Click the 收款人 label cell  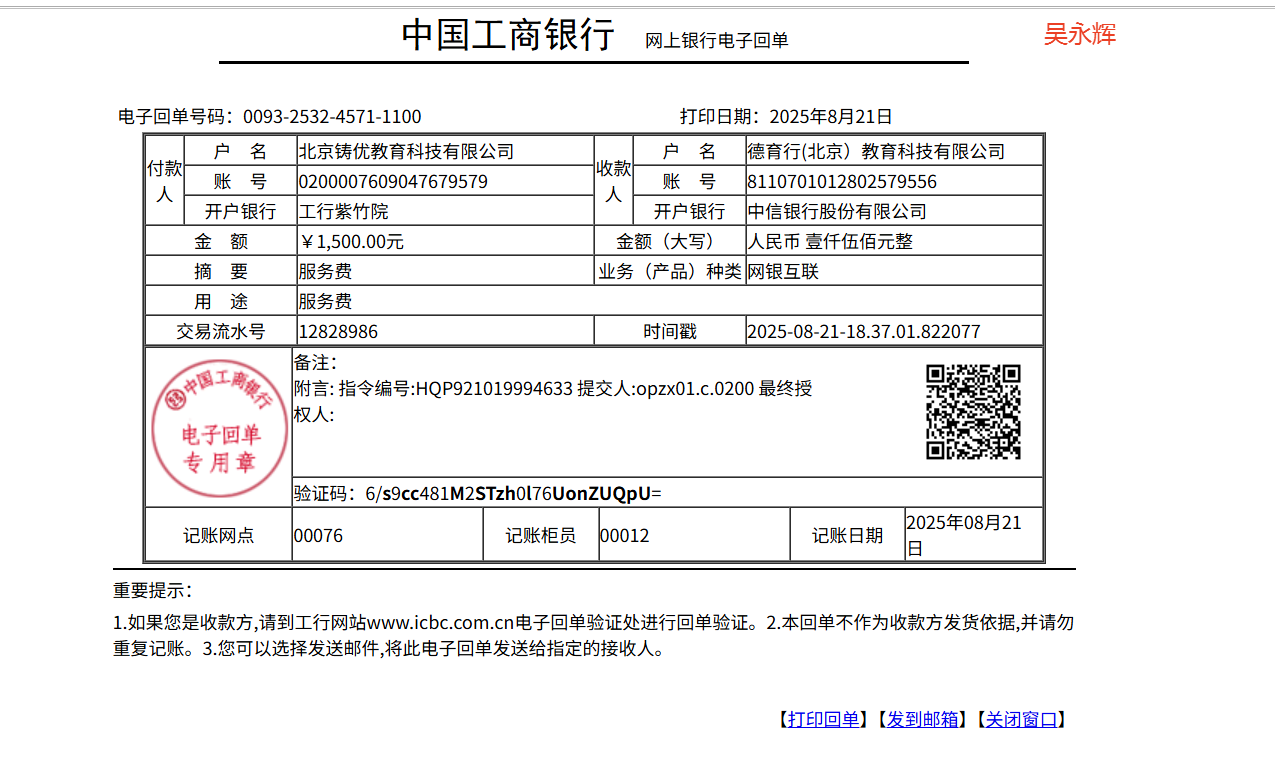(614, 181)
